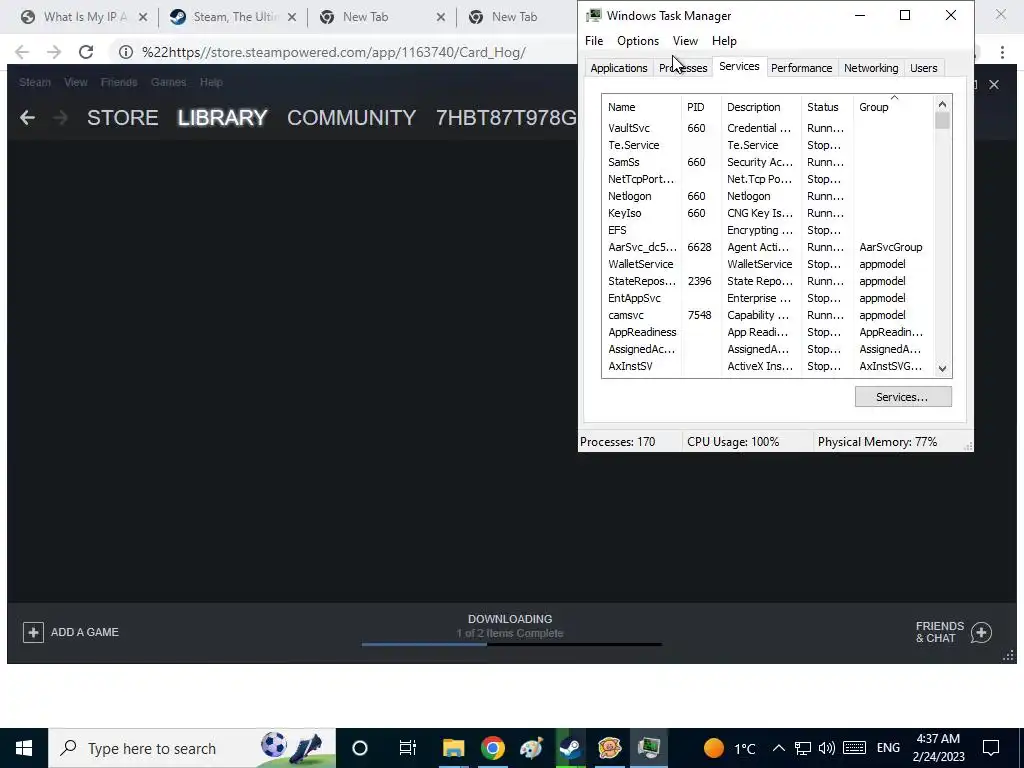This screenshot has width=1024, height=768.
Task: Sort services by Group column
Action: tap(894, 107)
